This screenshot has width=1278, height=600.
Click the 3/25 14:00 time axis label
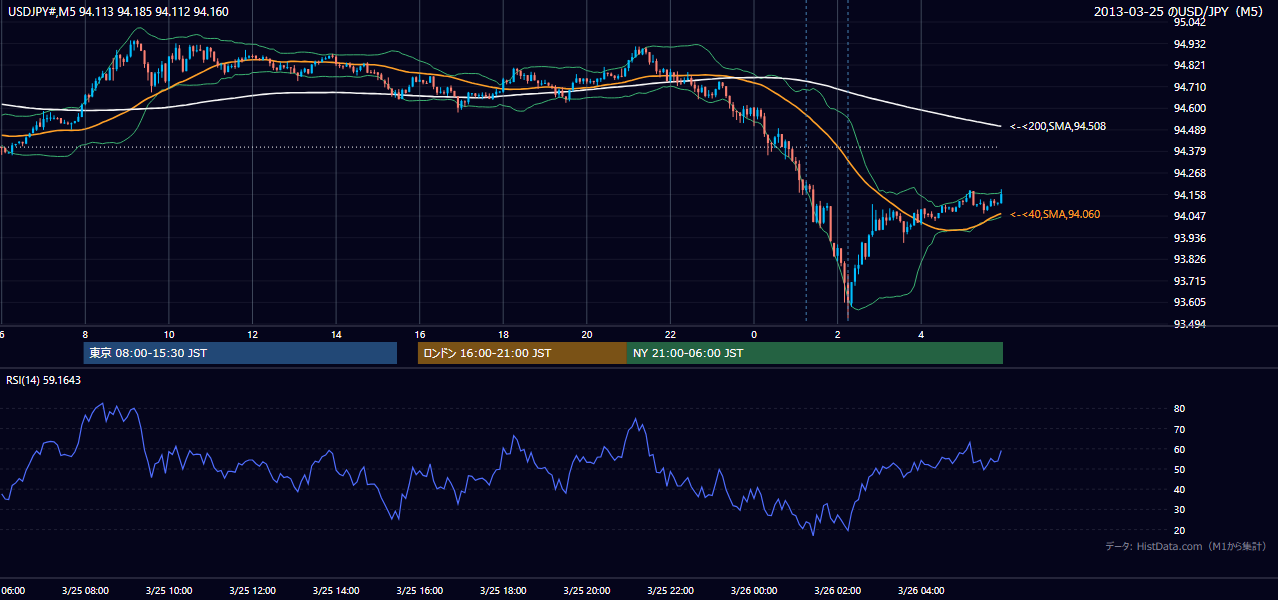pyautogui.click(x=336, y=591)
